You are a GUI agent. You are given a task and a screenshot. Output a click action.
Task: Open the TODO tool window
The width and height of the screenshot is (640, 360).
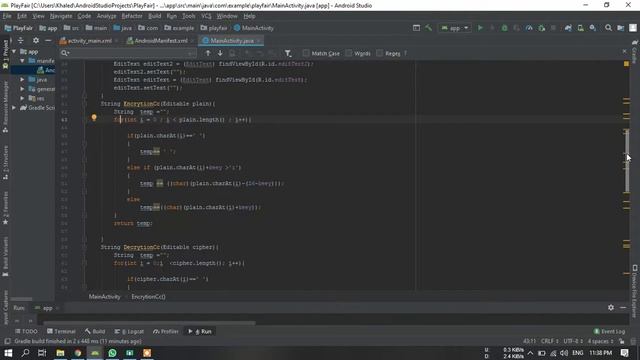26,331
